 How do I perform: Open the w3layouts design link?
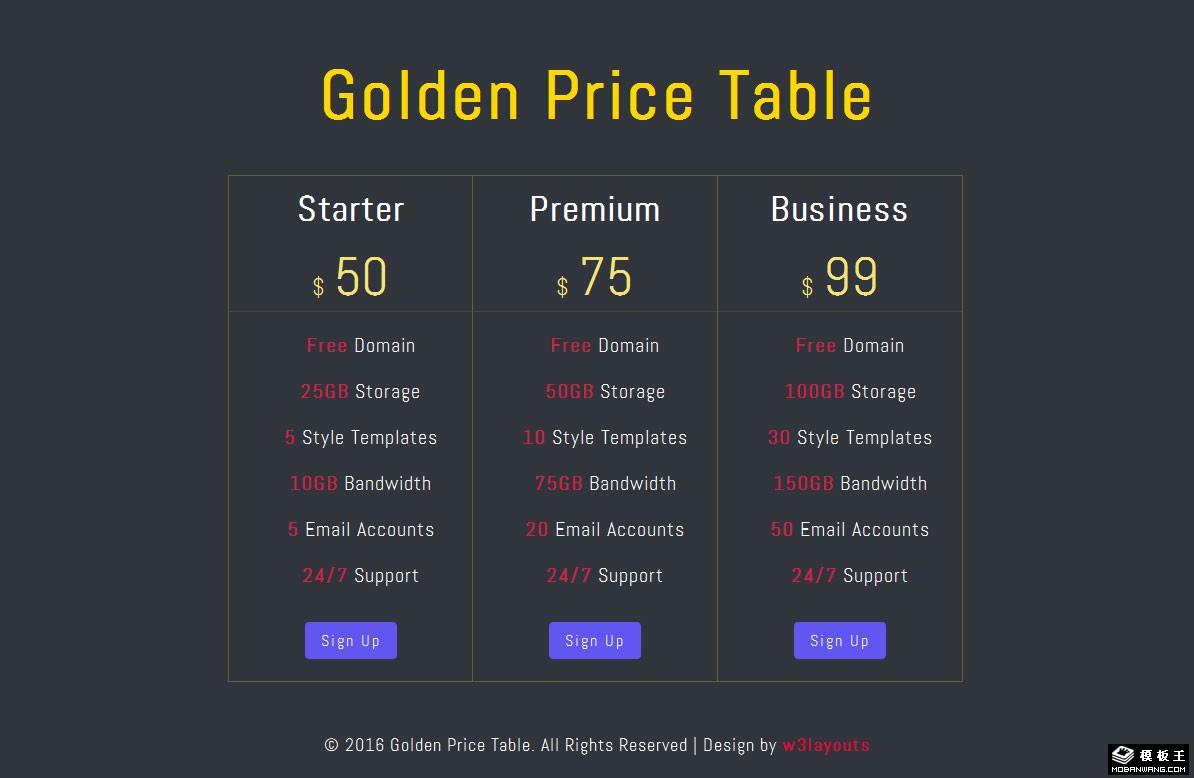pyautogui.click(x=826, y=745)
